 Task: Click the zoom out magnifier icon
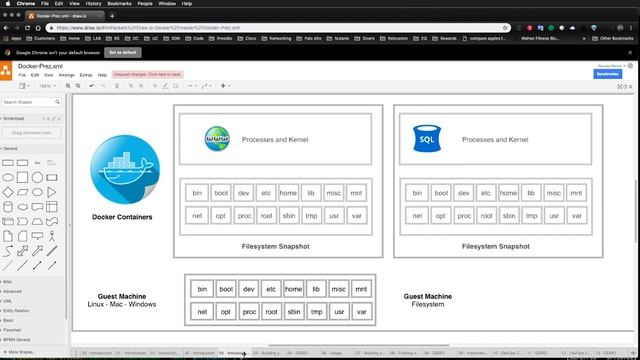[78, 86]
